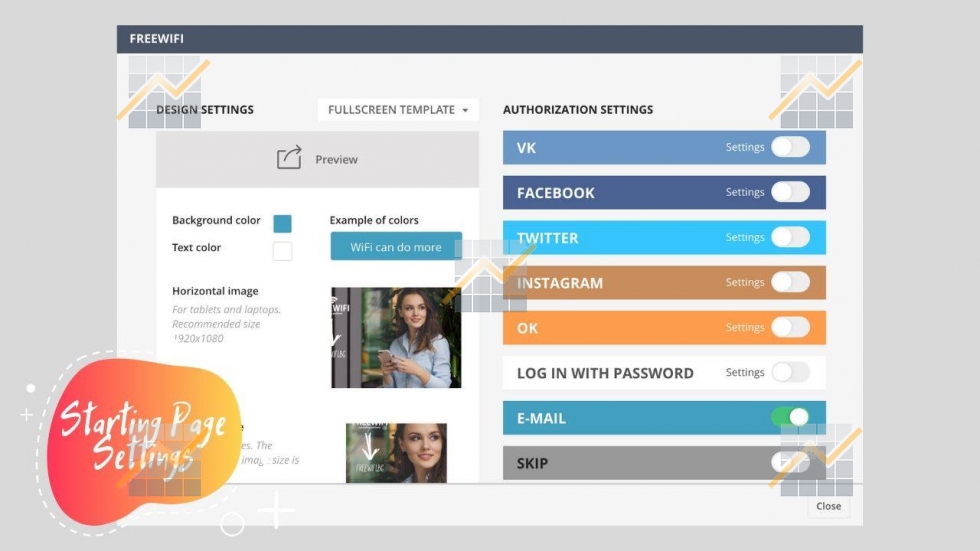Click the Design Settings heading

tap(204, 109)
